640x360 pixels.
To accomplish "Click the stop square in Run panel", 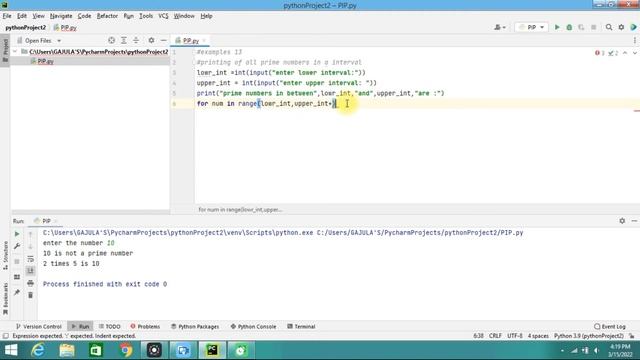I will [x=17, y=262].
